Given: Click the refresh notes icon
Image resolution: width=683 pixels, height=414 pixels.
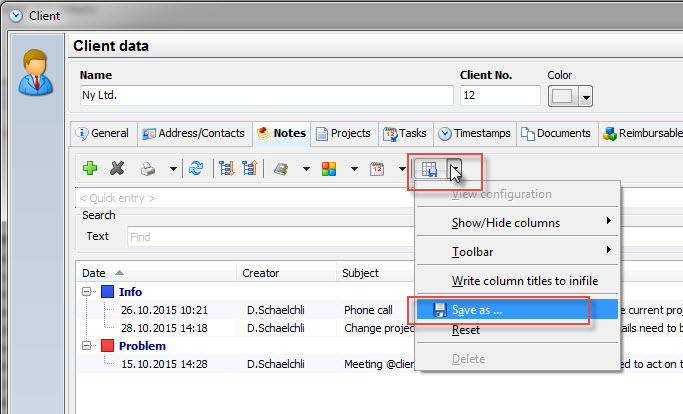Looking at the screenshot, I should tap(196, 169).
